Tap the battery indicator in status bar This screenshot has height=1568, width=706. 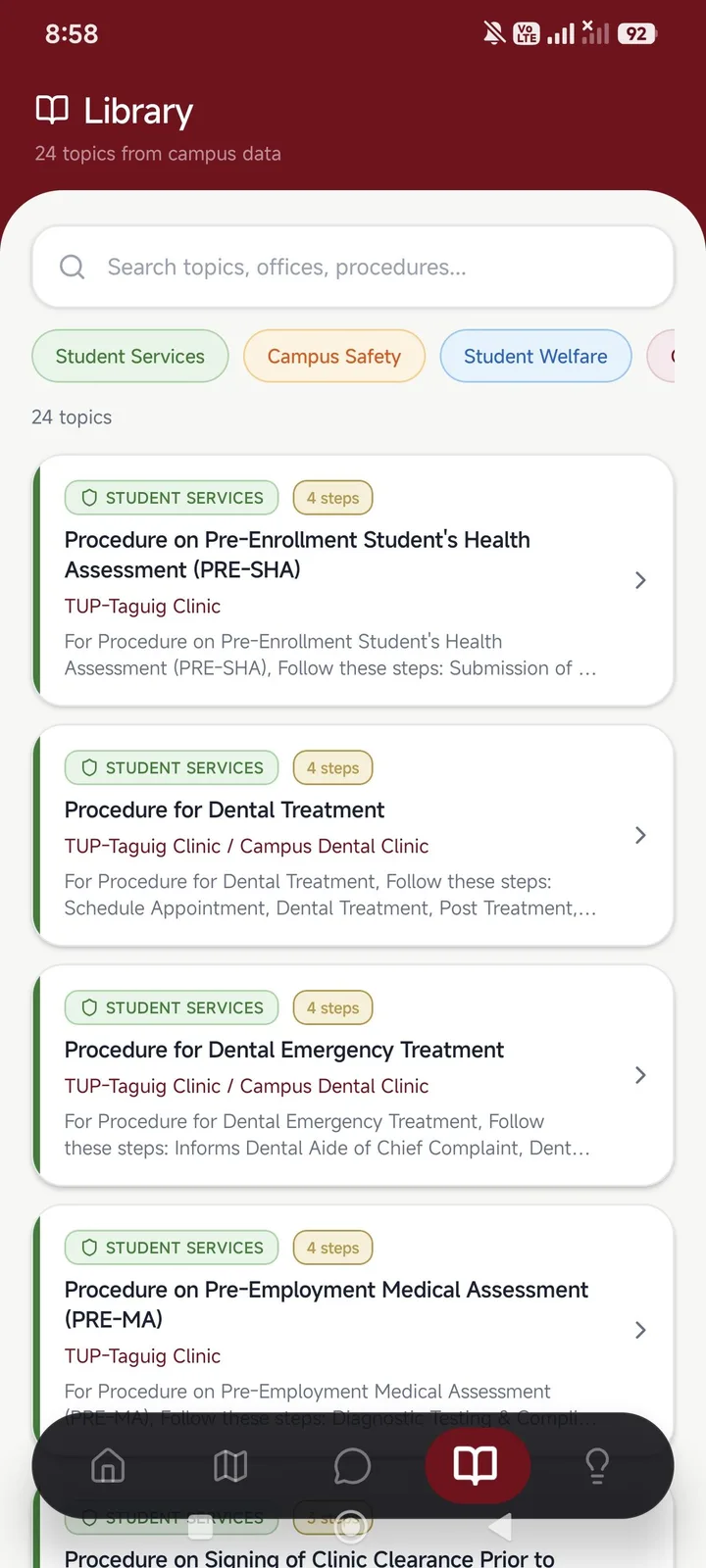637,33
